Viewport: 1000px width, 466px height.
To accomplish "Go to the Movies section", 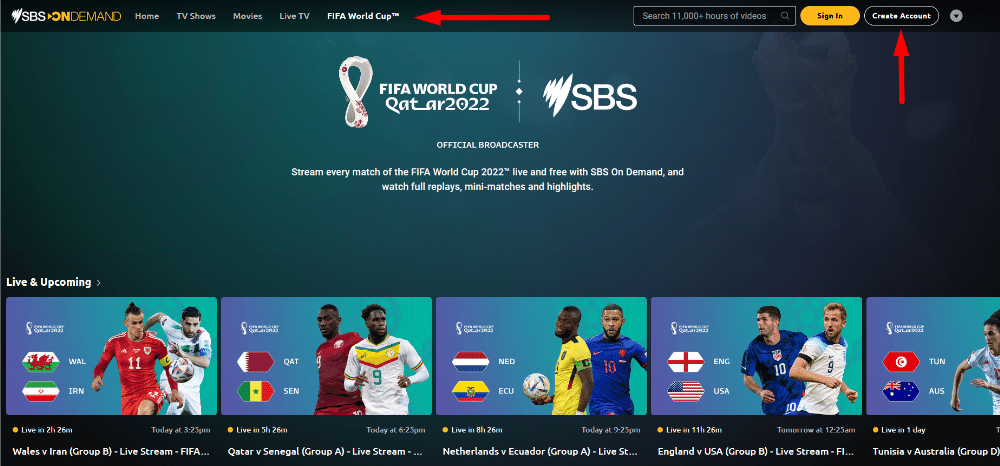I will [x=247, y=16].
